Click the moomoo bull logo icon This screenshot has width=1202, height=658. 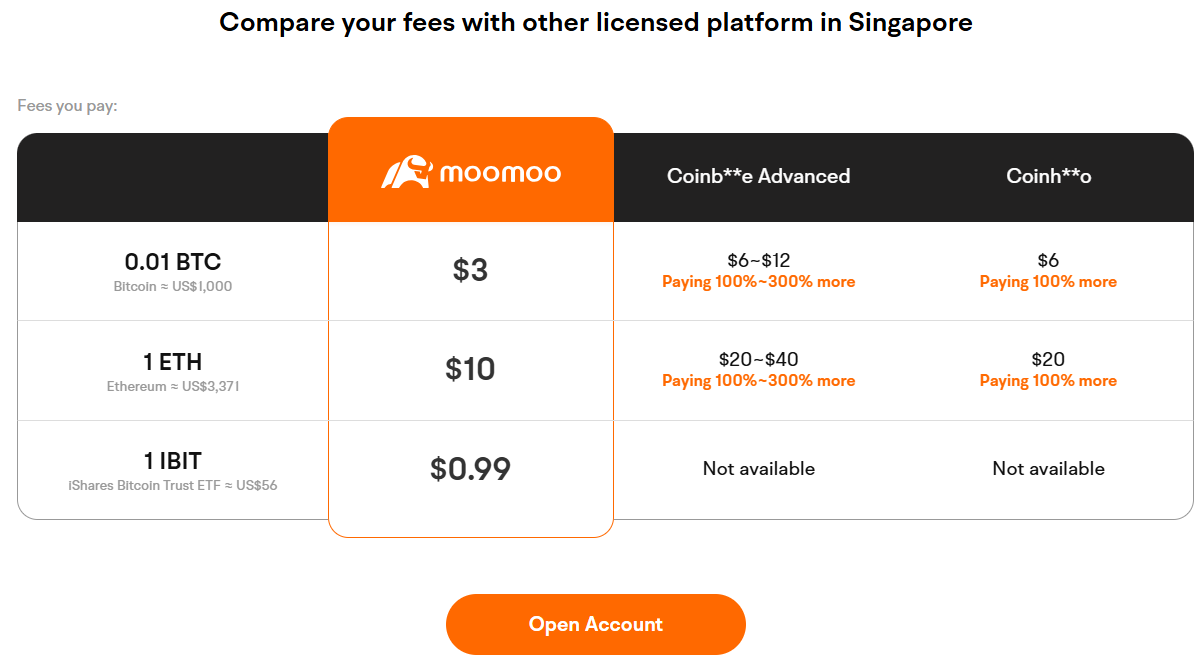click(405, 172)
